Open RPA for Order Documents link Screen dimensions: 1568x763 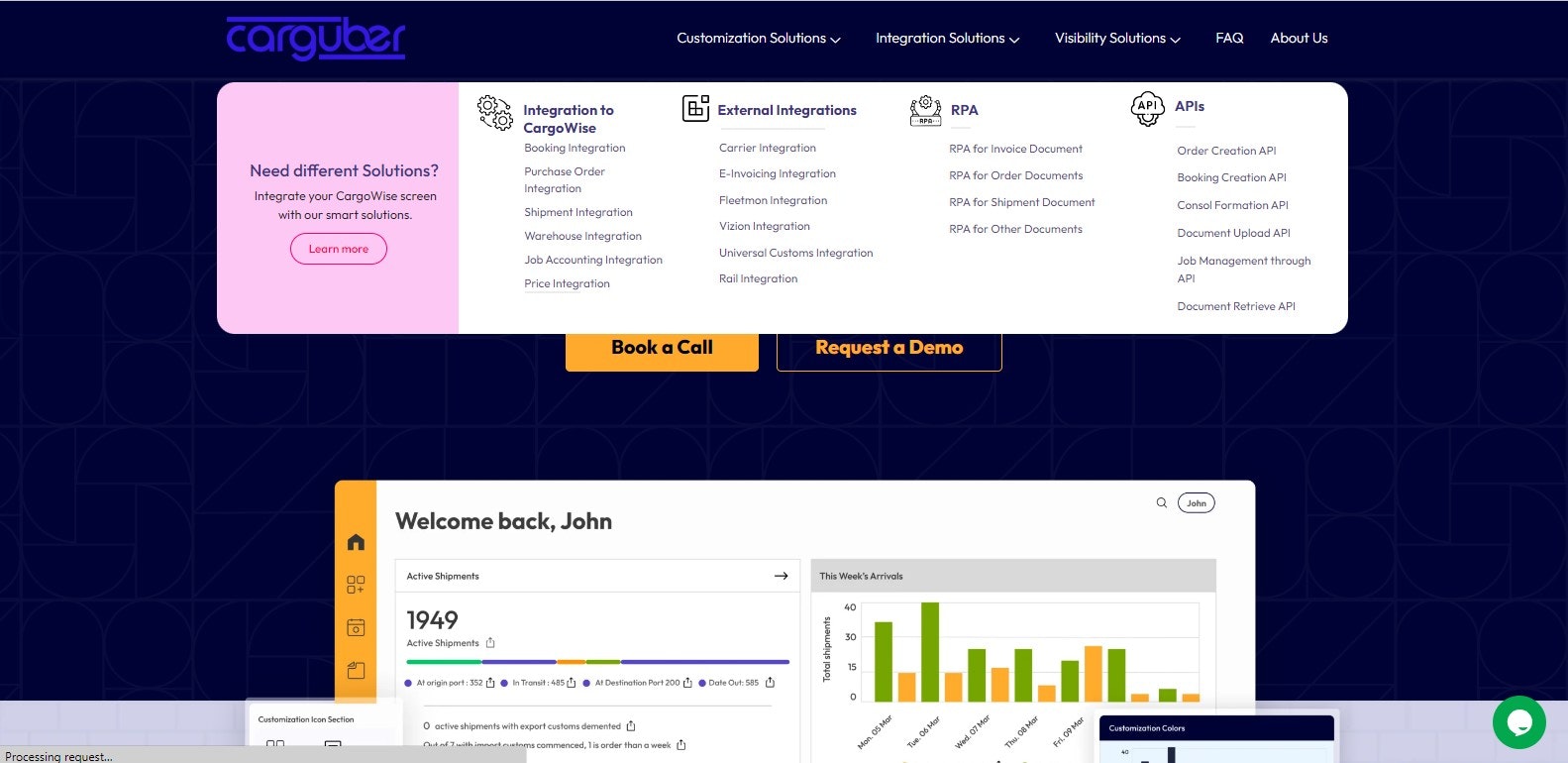[1015, 175]
